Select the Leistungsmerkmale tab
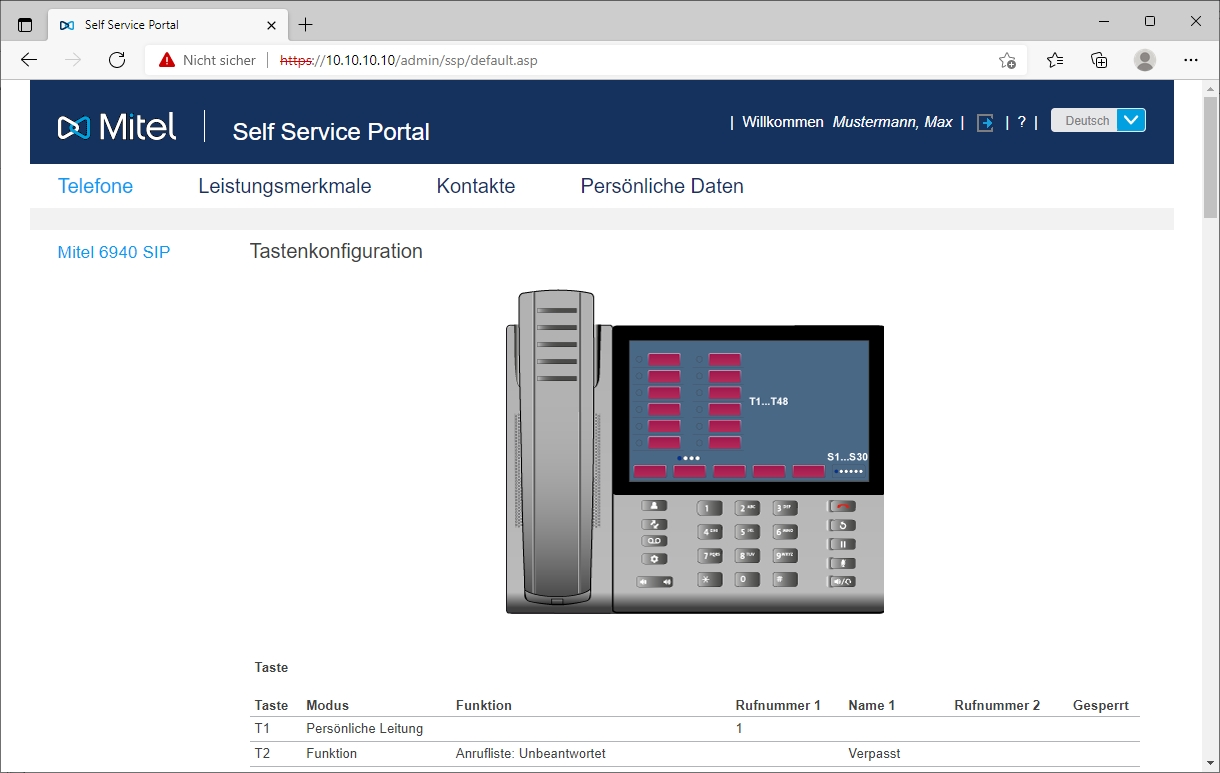Viewport: 1220px width, 773px height. point(284,186)
